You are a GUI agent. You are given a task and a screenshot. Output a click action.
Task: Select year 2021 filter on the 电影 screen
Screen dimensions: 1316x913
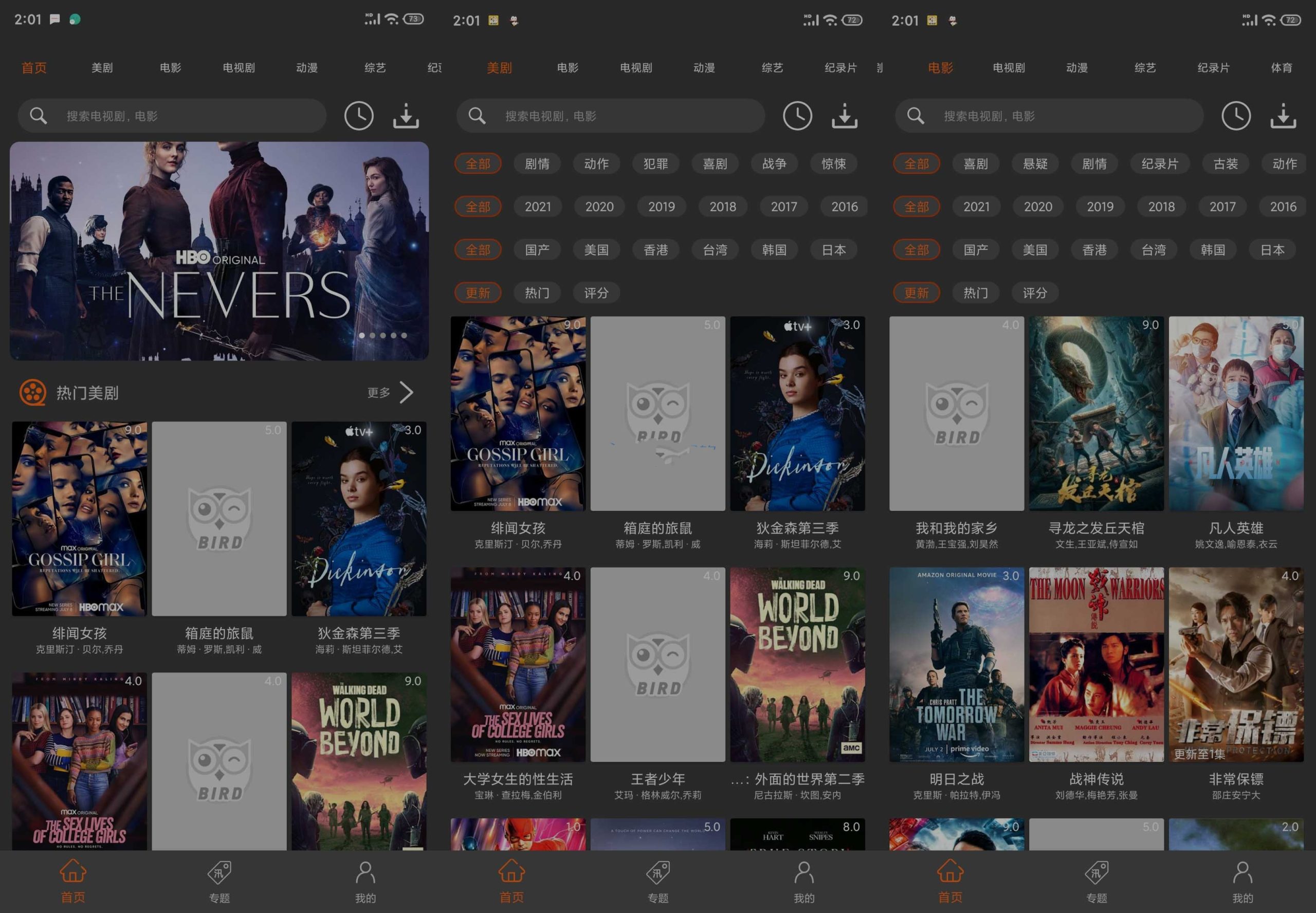(x=976, y=207)
